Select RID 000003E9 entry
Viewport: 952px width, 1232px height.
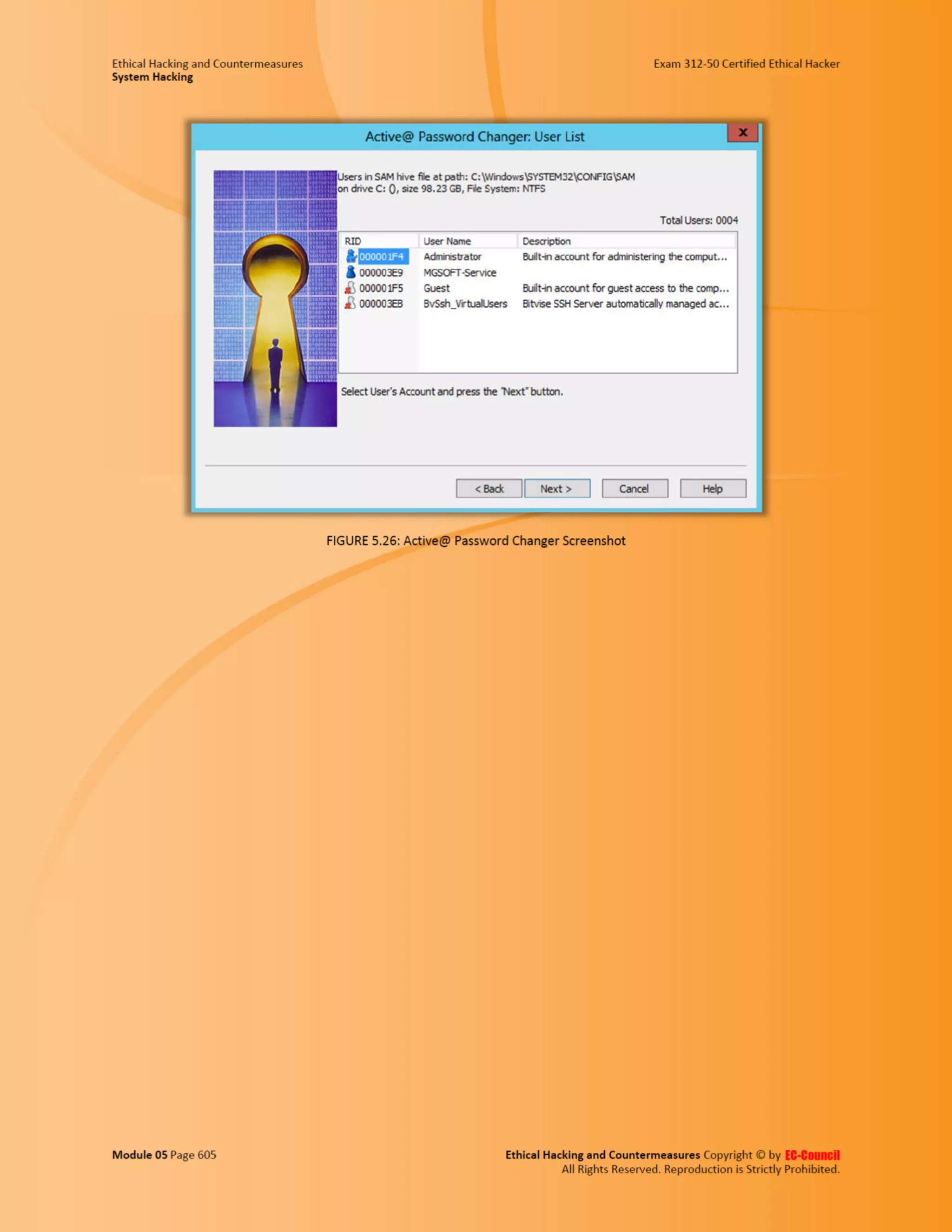pyautogui.click(x=381, y=272)
